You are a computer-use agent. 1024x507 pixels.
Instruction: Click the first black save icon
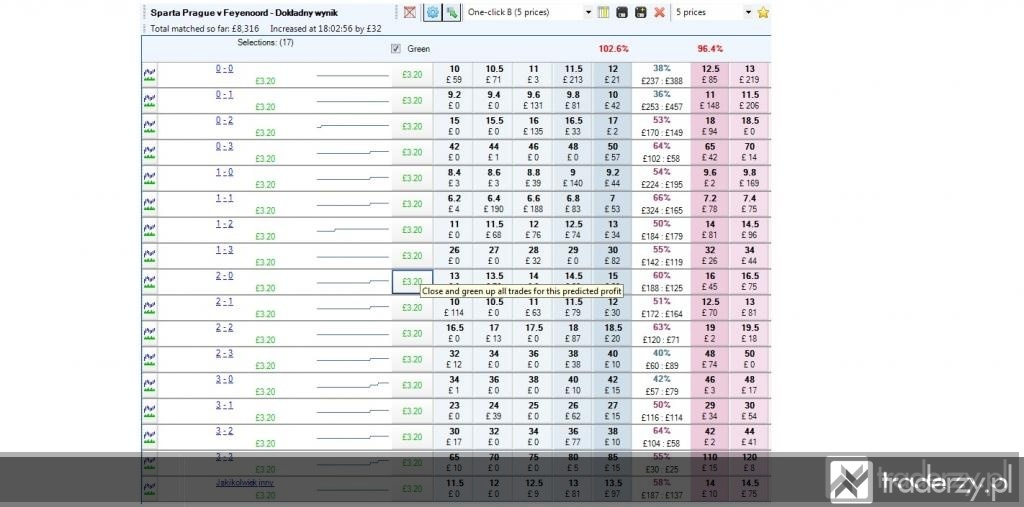click(x=622, y=12)
